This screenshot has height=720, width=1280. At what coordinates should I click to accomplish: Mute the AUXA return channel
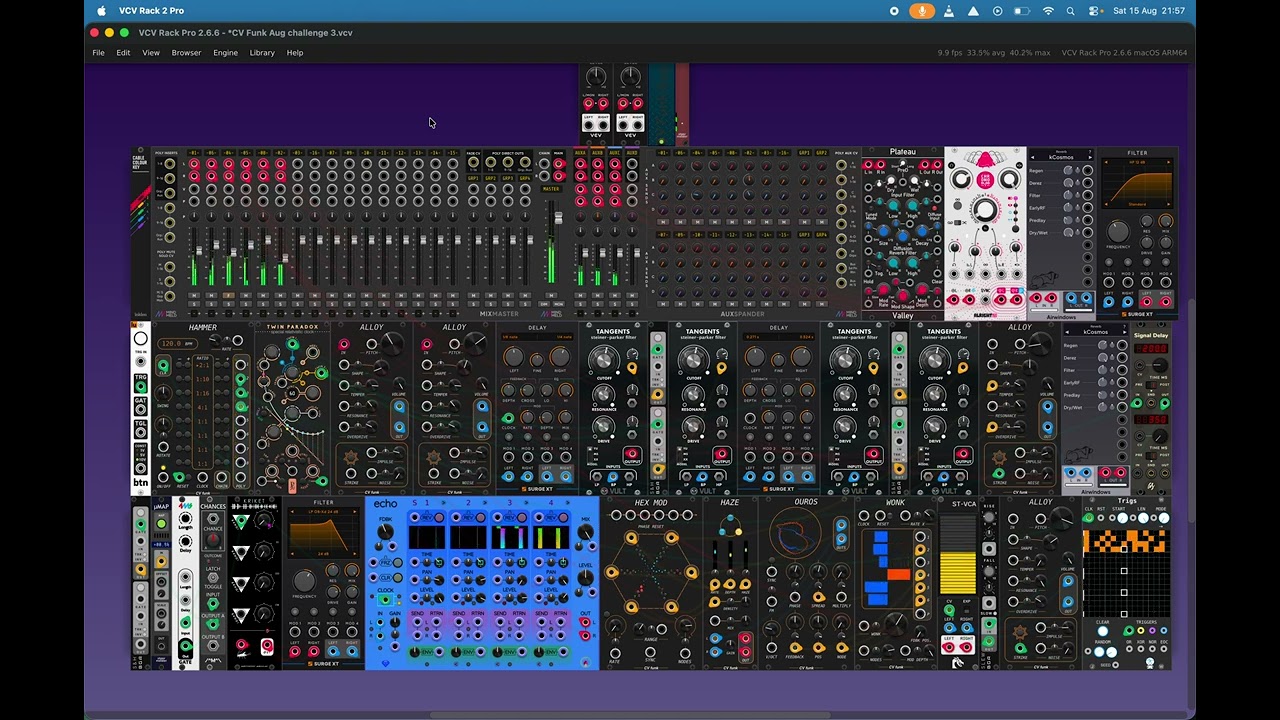point(580,295)
